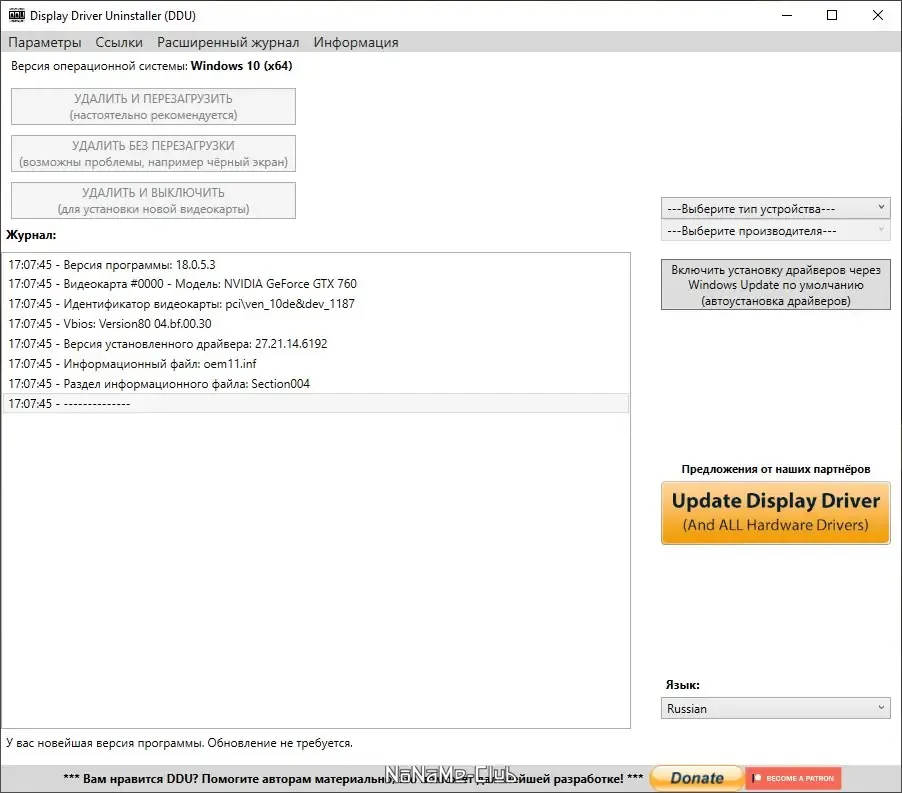Open the Ссылки menu
Screen dimensions: 902x793
tap(119, 43)
